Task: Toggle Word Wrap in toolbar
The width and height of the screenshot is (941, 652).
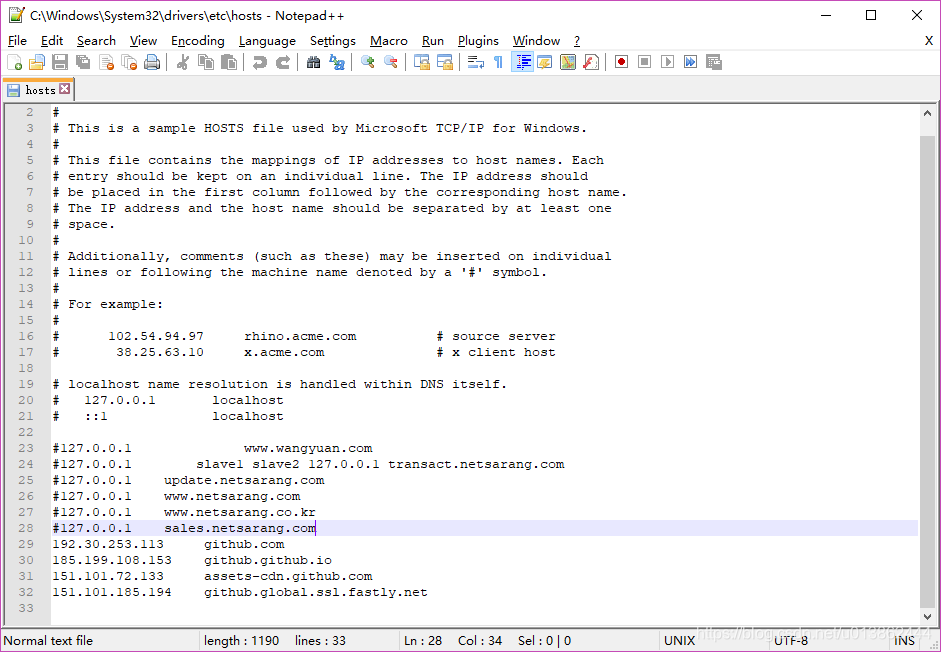Action: point(475,62)
